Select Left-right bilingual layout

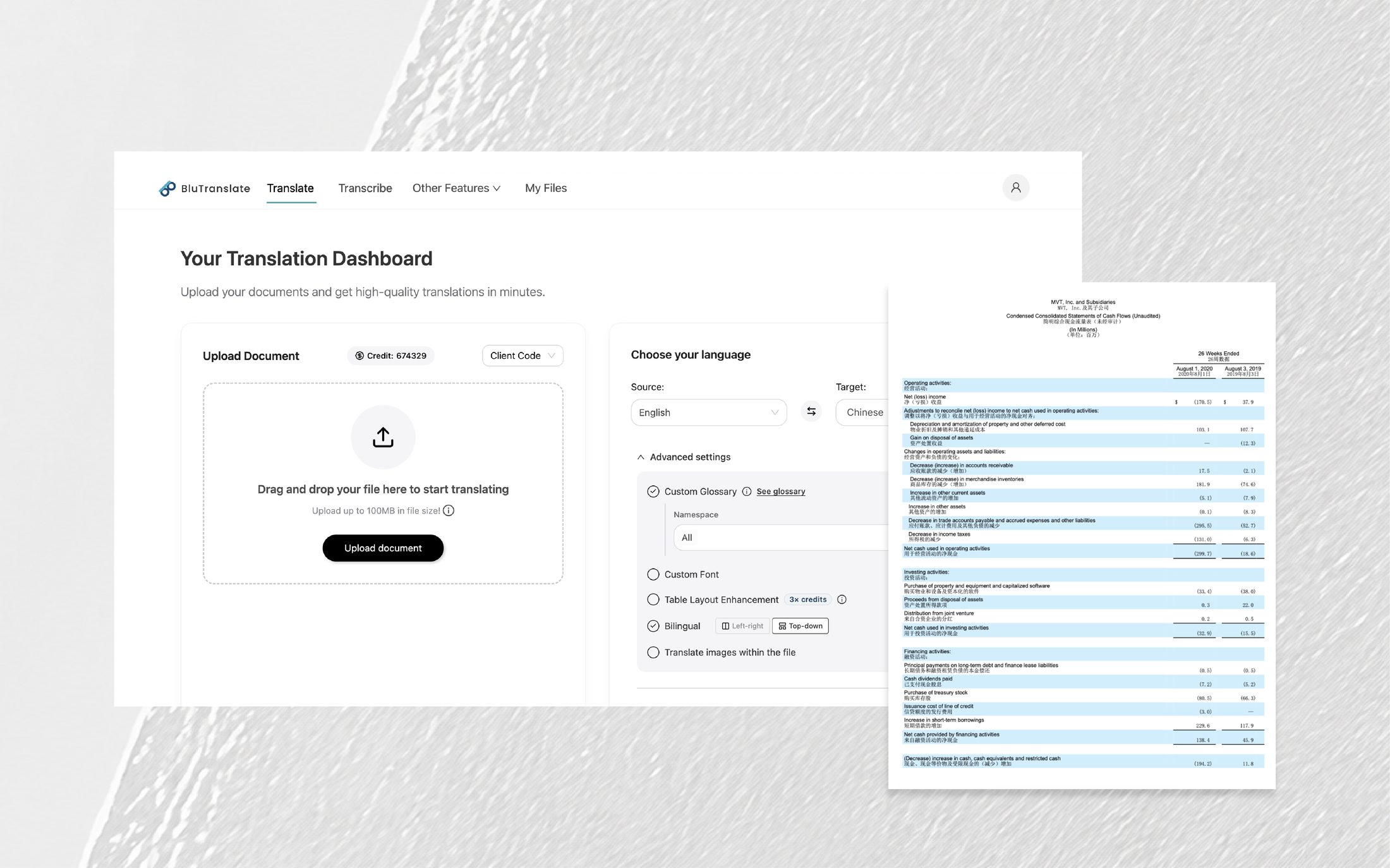742,626
